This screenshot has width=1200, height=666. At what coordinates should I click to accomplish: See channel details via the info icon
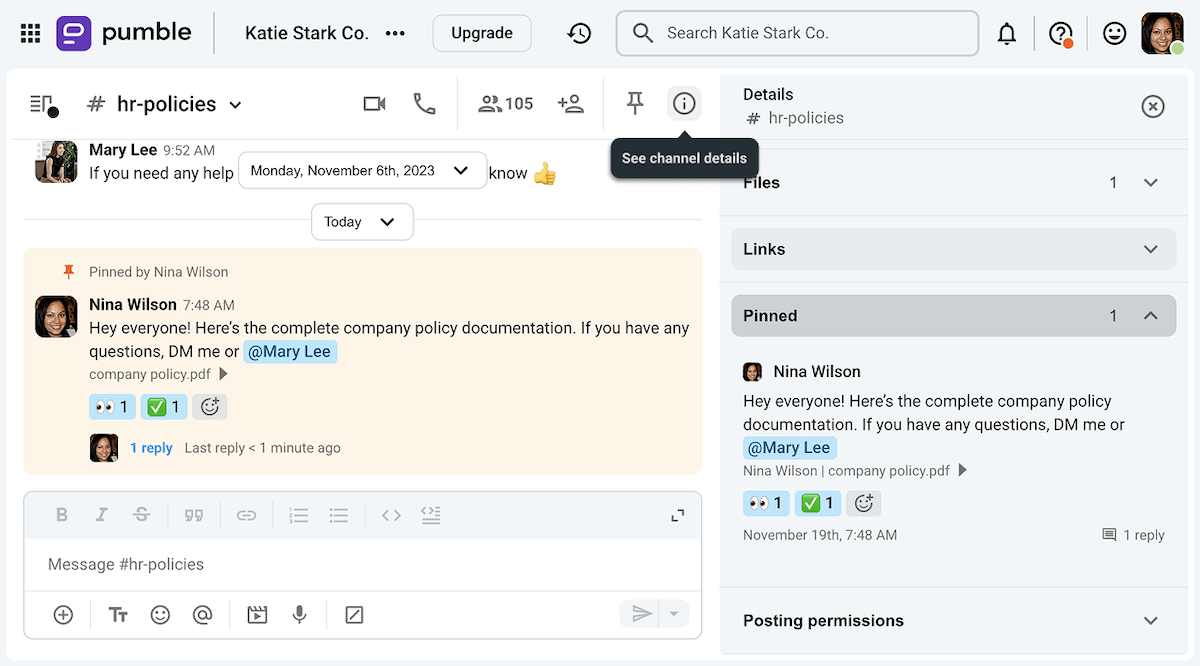[683, 103]
